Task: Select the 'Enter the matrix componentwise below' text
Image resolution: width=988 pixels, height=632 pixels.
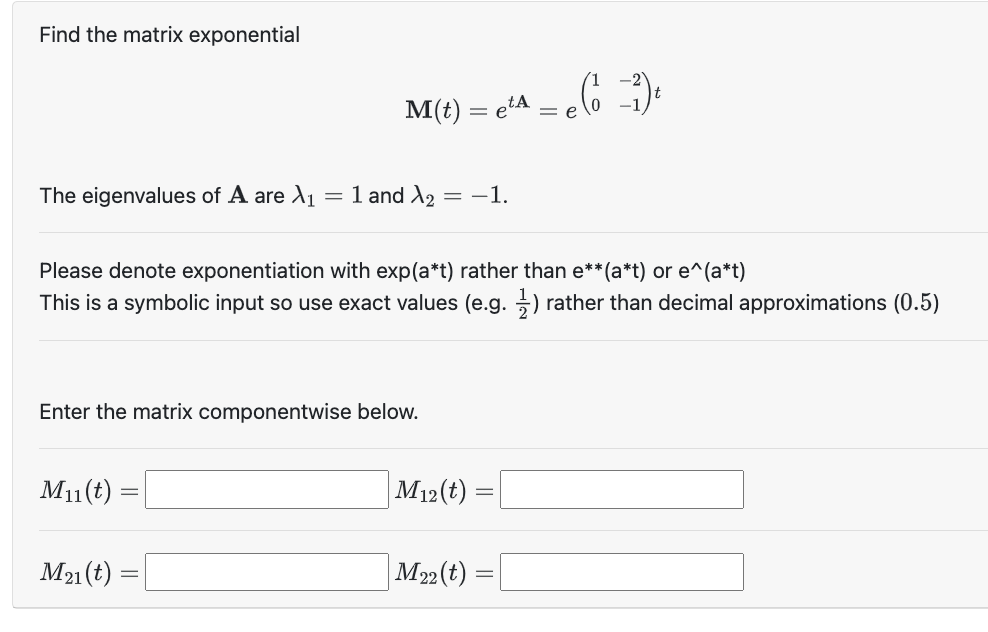Action: 229,411
